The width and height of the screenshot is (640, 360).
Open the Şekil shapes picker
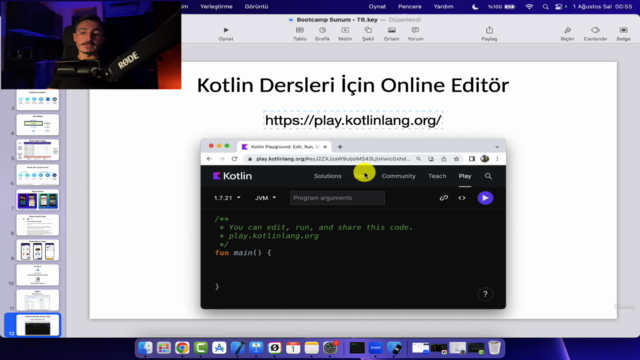point(368,33)
